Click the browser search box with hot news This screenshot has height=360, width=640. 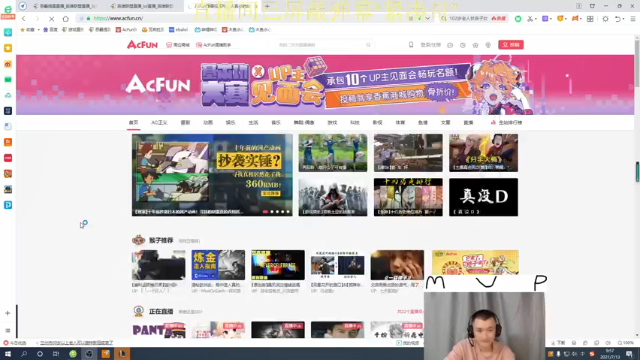click(473, 18)
